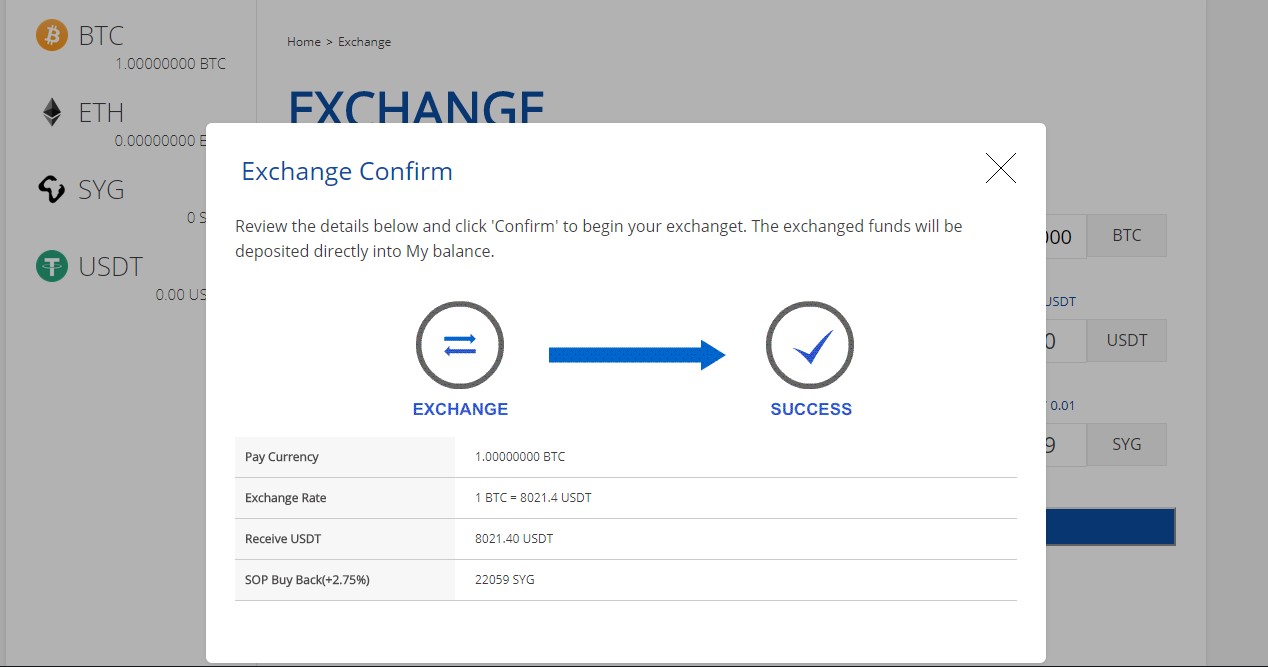The width and height of the screenshot is (1268, 667).
Task: Click the Exchange Rate value text
Action: click(x=534, y=498)
